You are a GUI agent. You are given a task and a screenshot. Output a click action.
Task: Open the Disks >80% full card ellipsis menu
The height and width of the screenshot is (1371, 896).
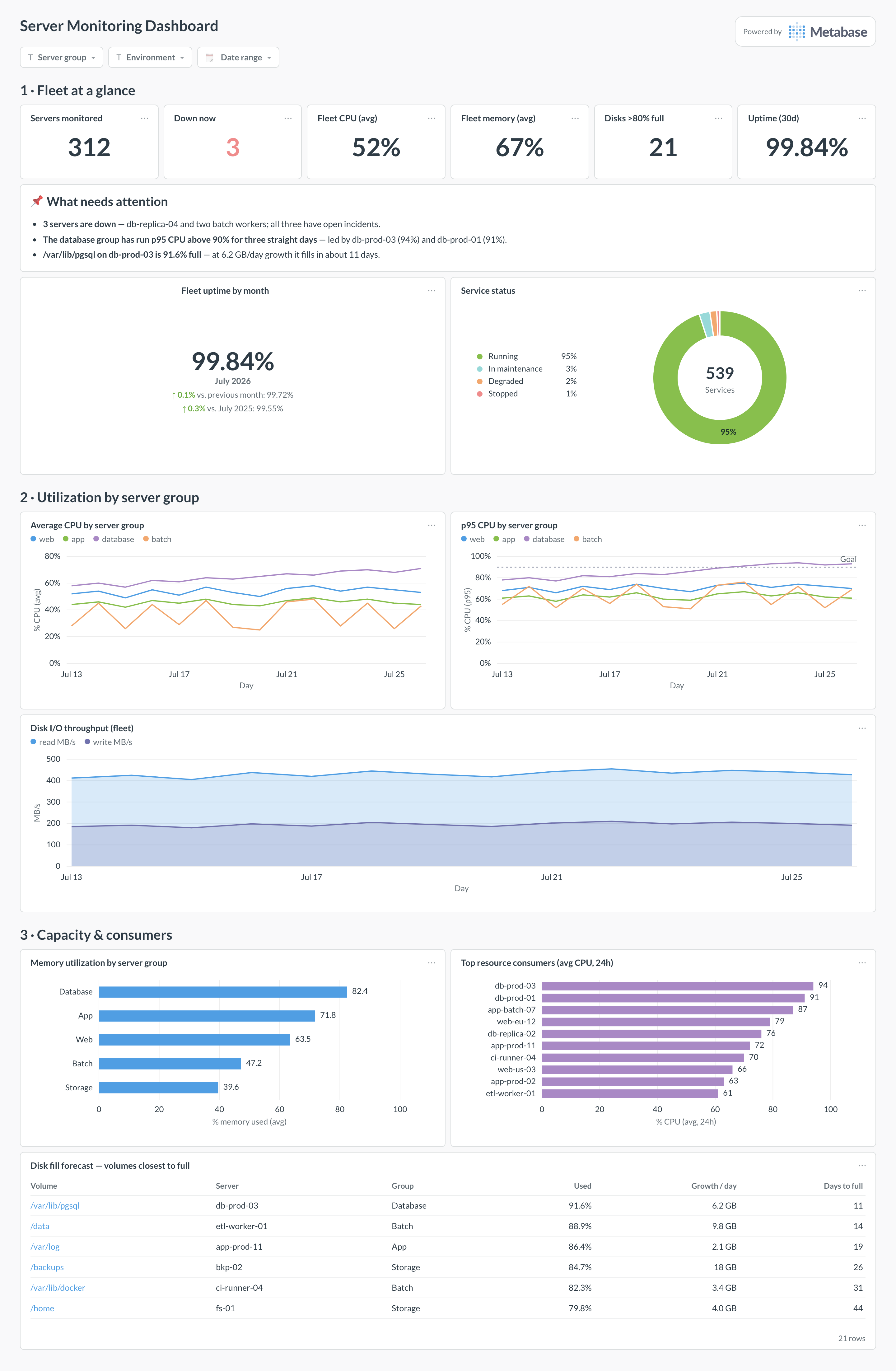coord(719,118)
